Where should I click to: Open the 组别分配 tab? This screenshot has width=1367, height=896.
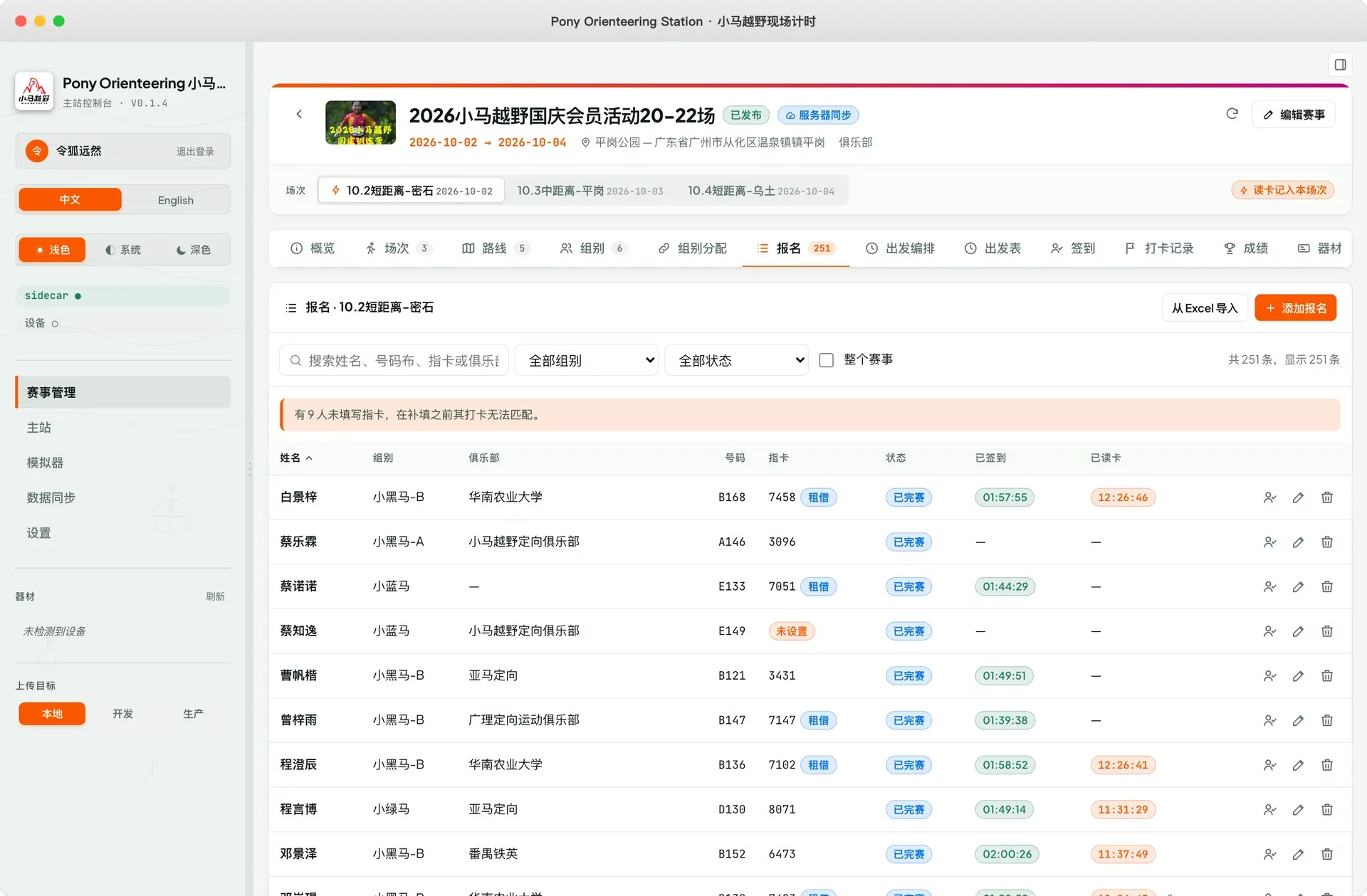693,248
